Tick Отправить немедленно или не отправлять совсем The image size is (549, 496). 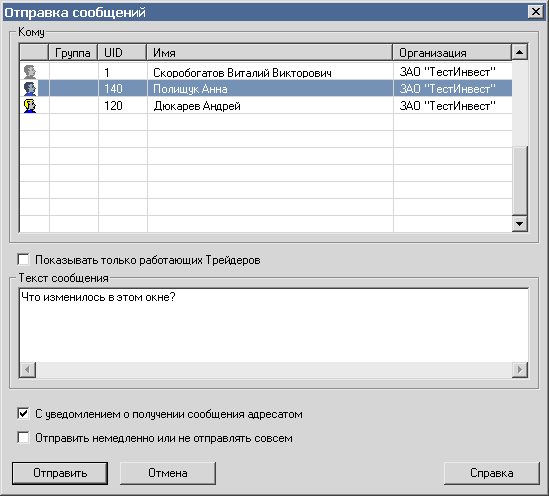23,438
